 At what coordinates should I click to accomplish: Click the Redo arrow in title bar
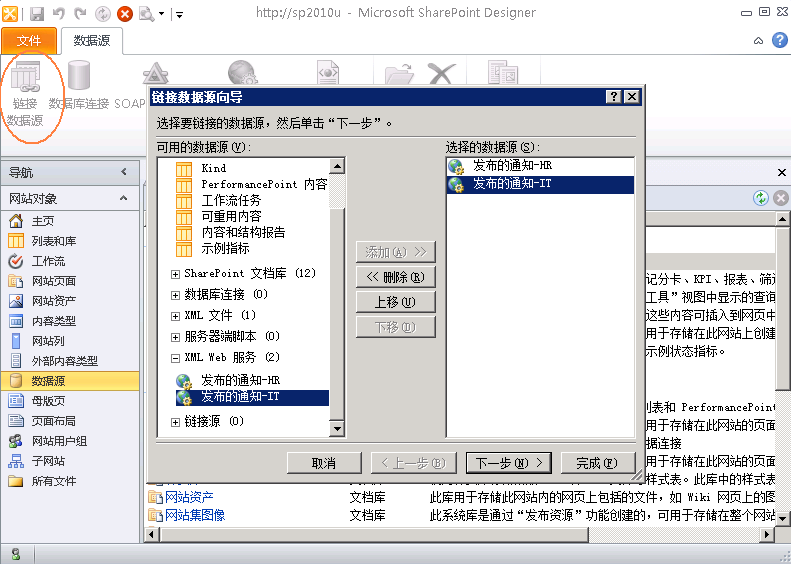80,14
